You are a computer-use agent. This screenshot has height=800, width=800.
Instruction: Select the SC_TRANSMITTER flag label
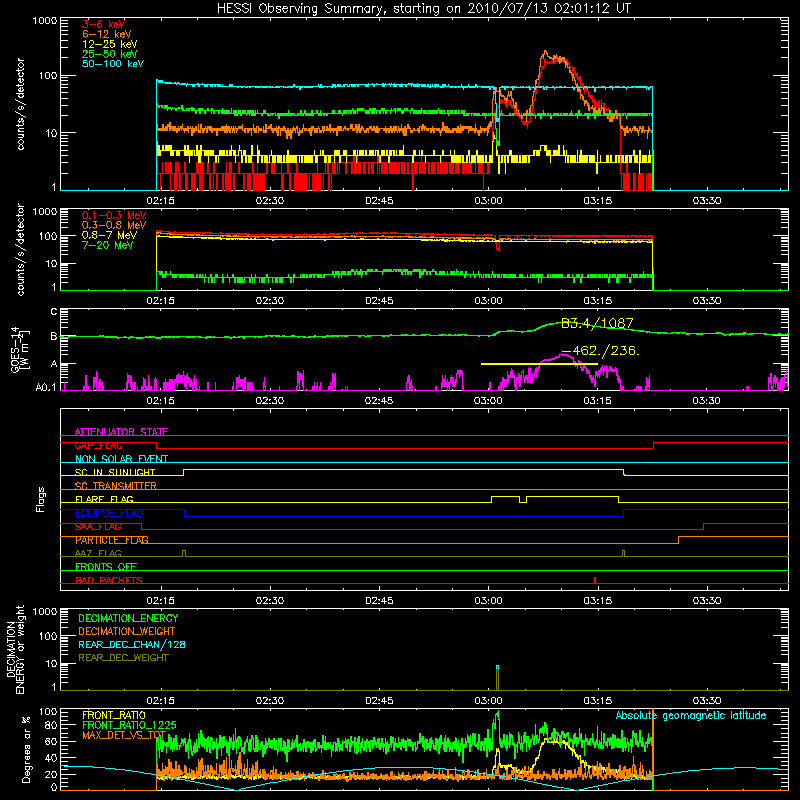(x=115, y=485)
